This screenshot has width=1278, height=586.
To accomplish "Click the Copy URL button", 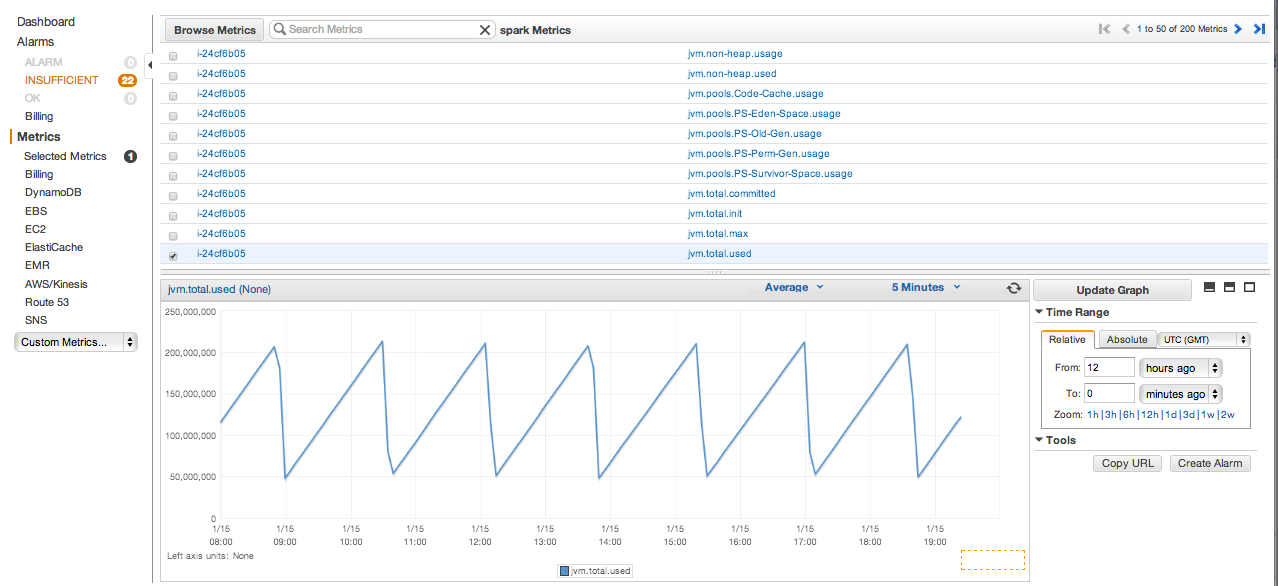I will point(1128,463).
